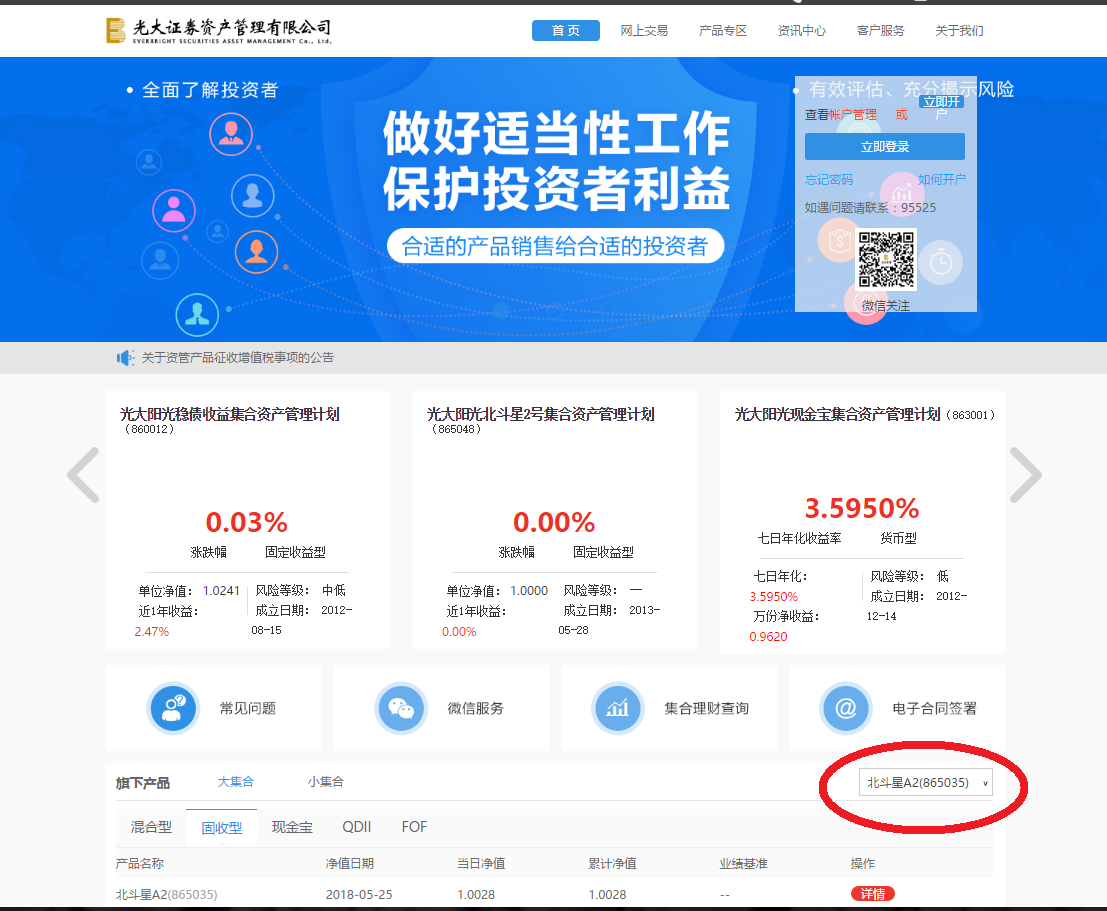The height and width of the screenshot is (911, 1107).
Task: Open the 集合理财查询 link
Action: (x=707, y=708)
